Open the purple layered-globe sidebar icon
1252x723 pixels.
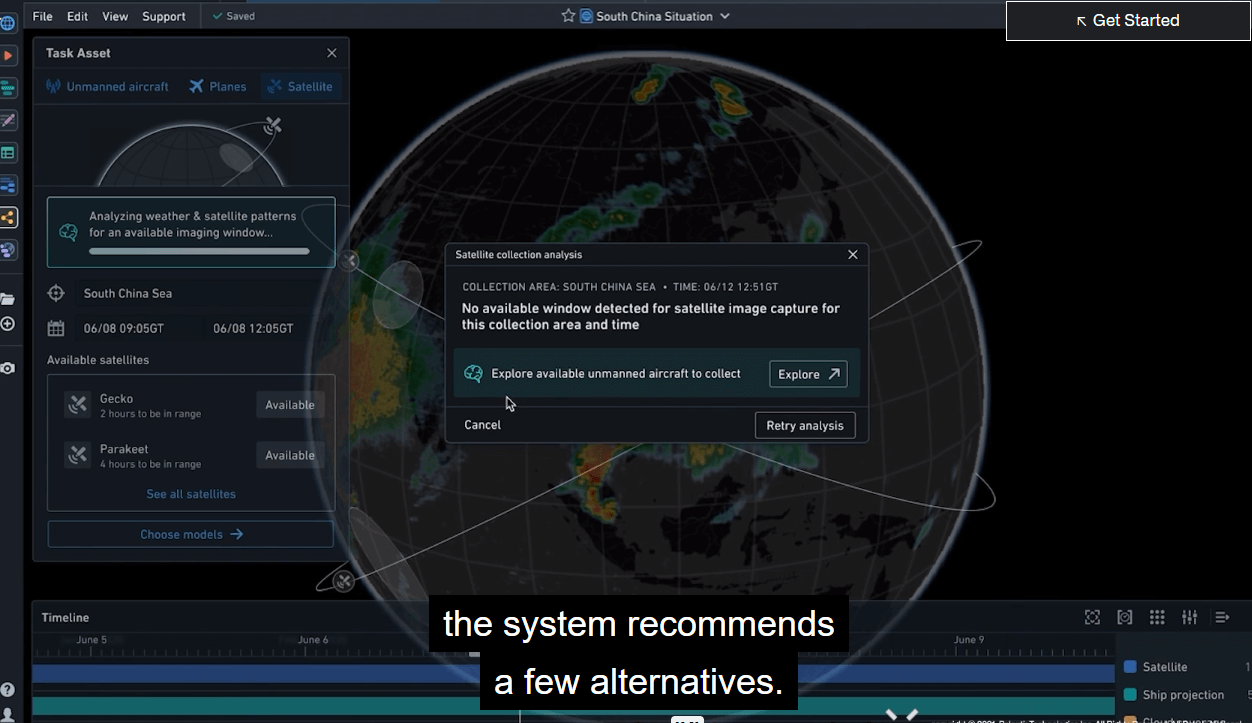pos(8,249)
